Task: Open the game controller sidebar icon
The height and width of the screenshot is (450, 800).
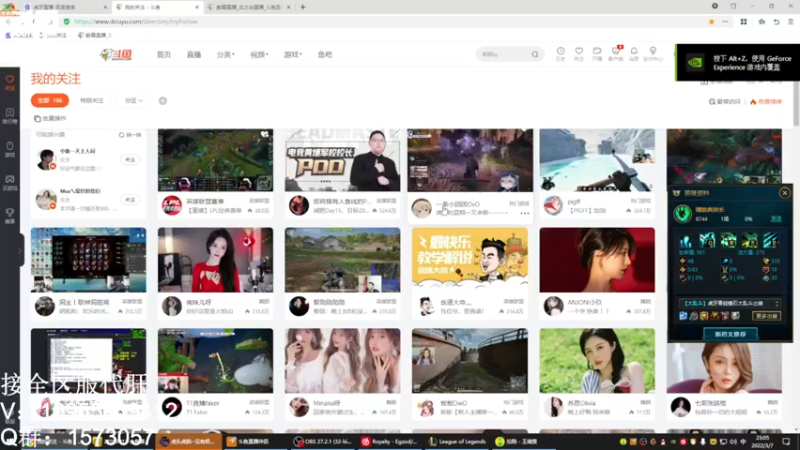Action: (10, 183)
